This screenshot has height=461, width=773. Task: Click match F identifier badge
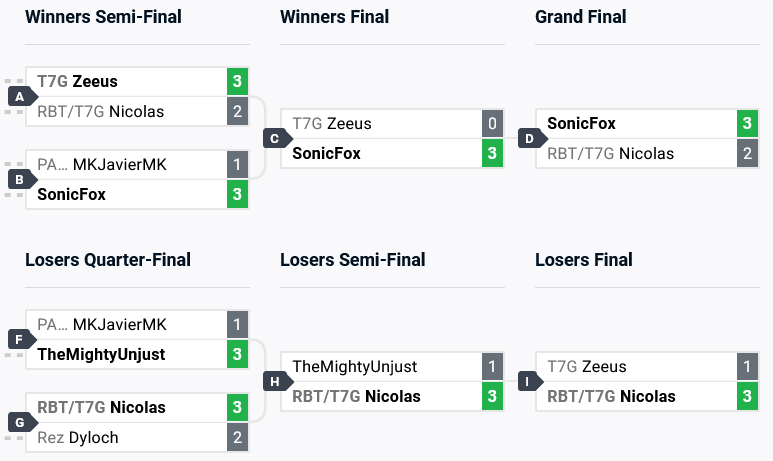click(19, 340)
